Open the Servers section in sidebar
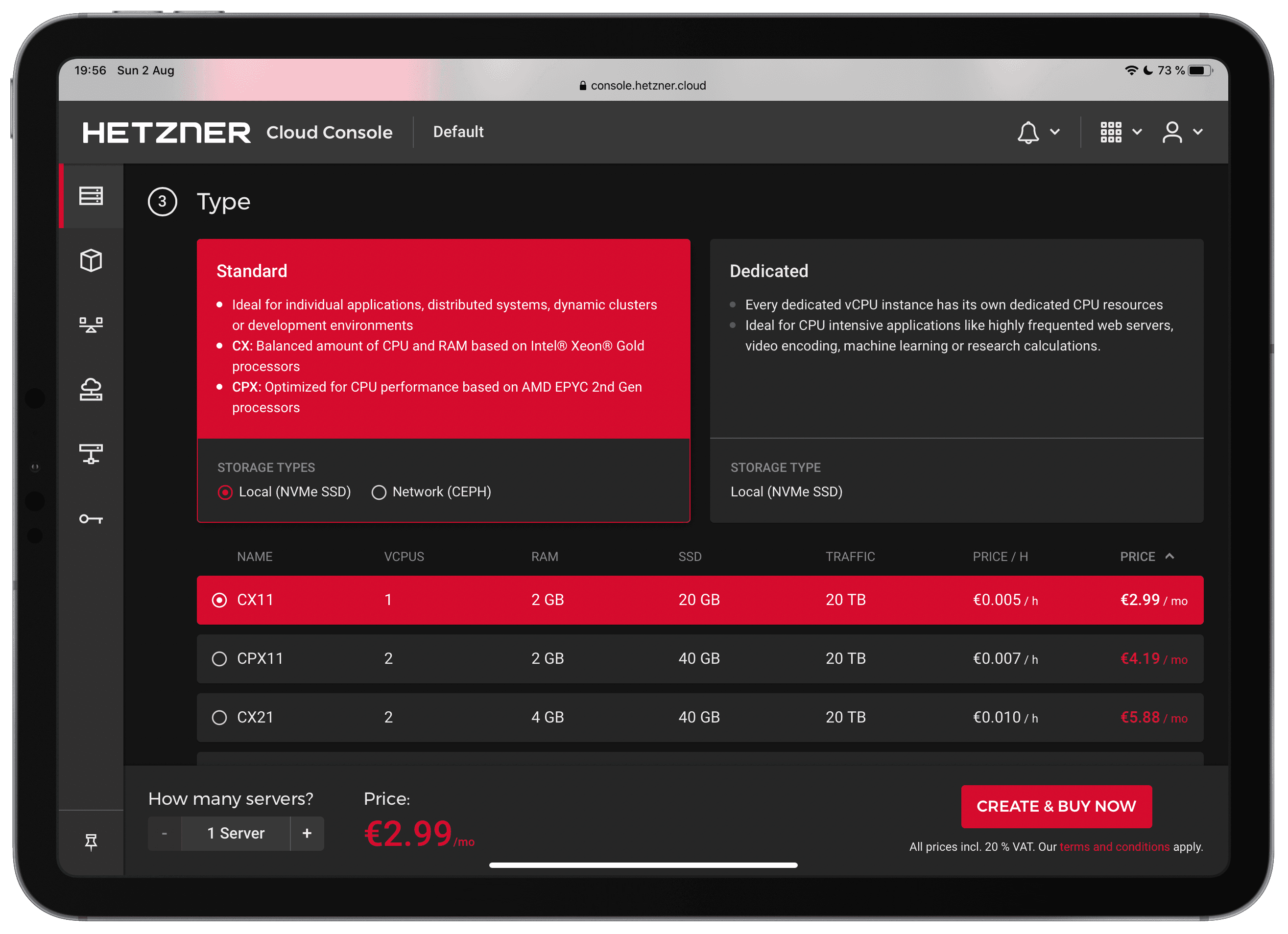Screen dimensions: 1288x934 (x=91, y=196)
